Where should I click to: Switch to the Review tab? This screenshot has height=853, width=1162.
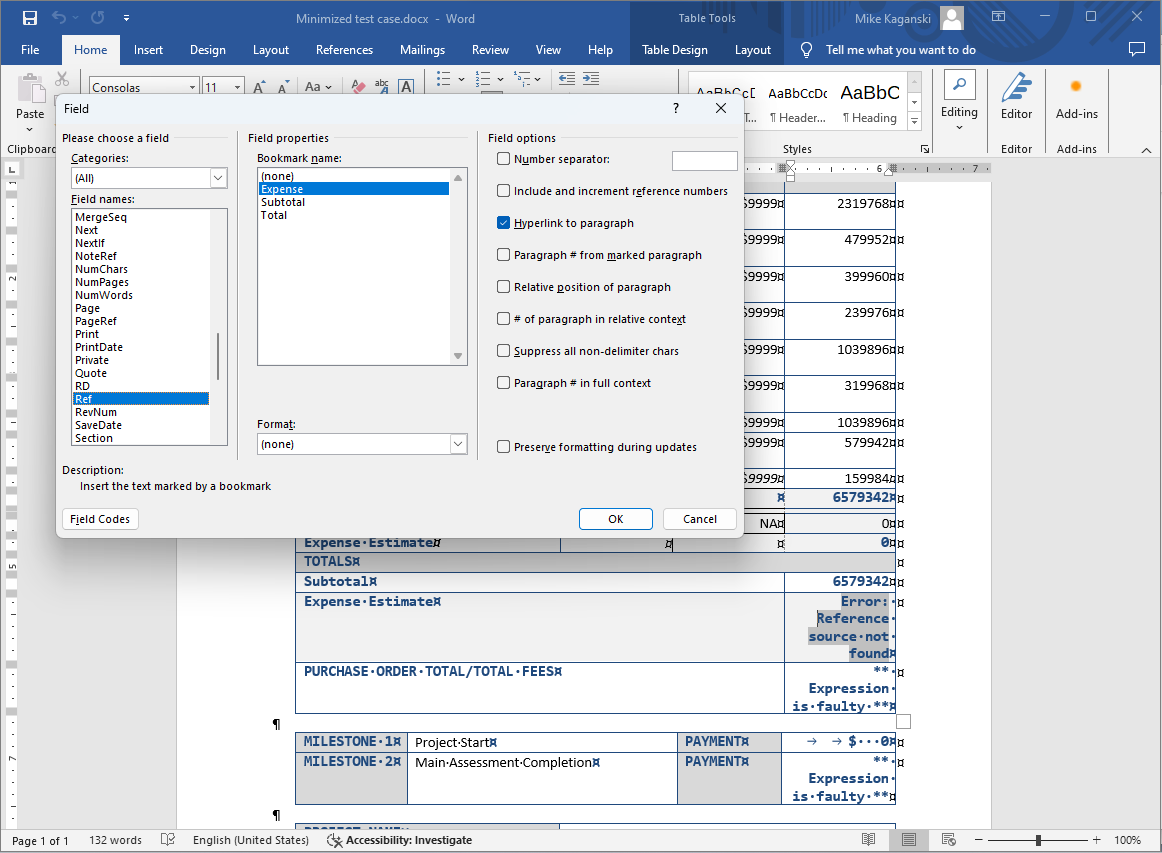(x=491, y=50)
